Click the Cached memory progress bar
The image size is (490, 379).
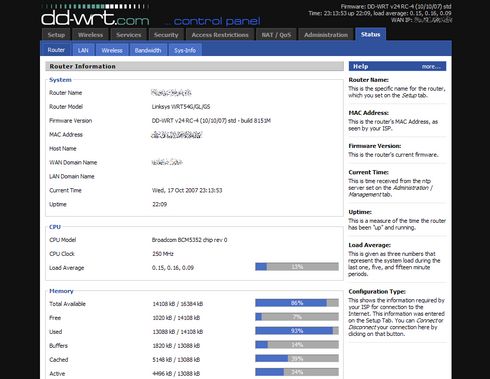297,359
